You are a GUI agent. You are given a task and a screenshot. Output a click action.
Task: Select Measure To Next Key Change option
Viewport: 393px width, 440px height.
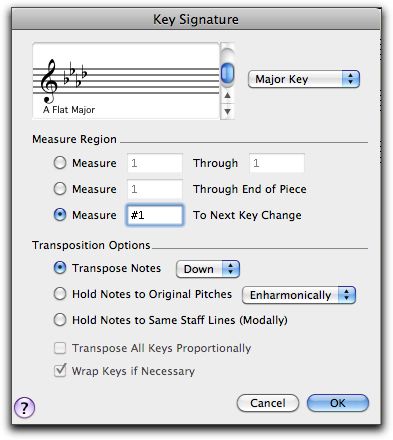click(60, 215)
